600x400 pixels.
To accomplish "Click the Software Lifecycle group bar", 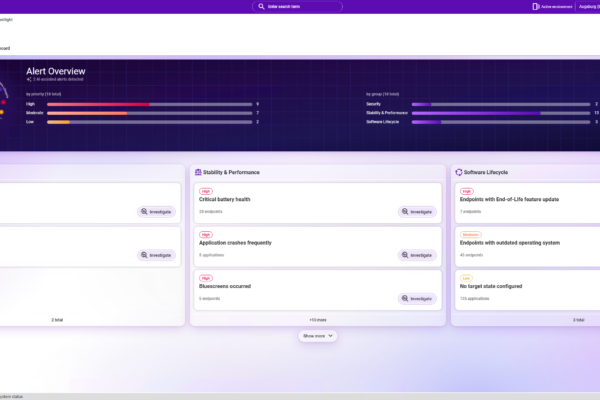I will click(501, 122).
